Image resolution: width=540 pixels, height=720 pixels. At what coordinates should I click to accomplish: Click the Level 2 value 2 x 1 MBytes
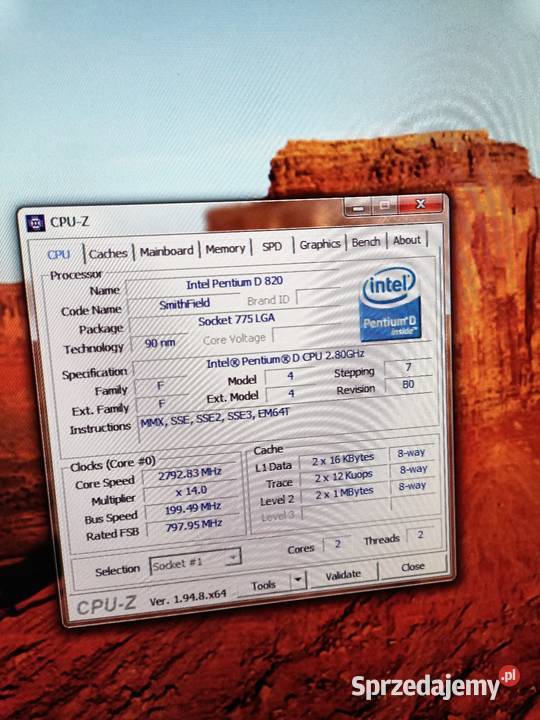click(x=344, y=494)
